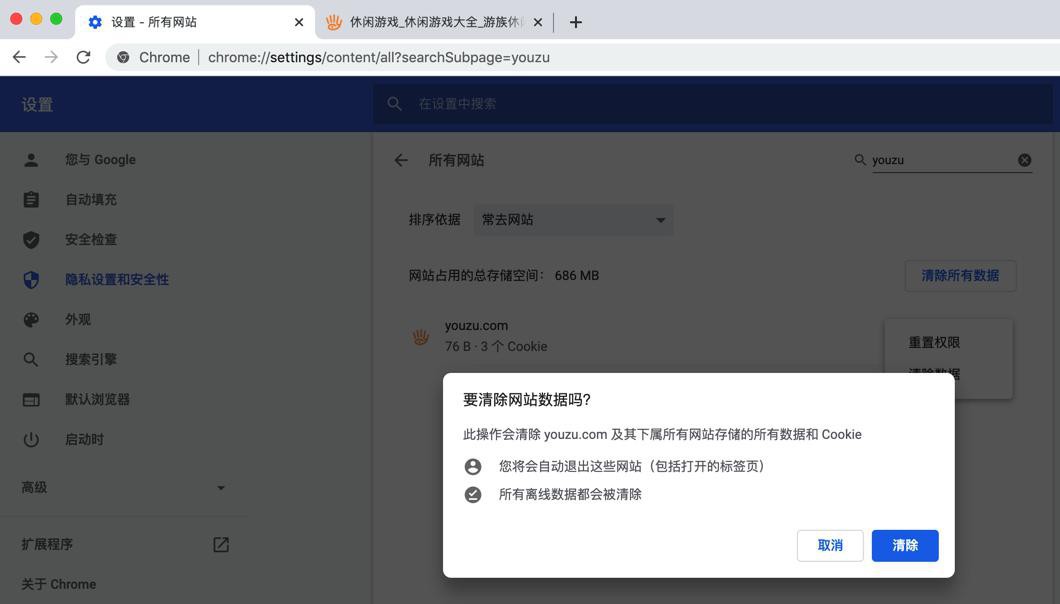The width and height of the screenshot is (1060, 604).
Task: Click the youzu.com site entry
Action: pyautogui.click(x=476, y=325)
